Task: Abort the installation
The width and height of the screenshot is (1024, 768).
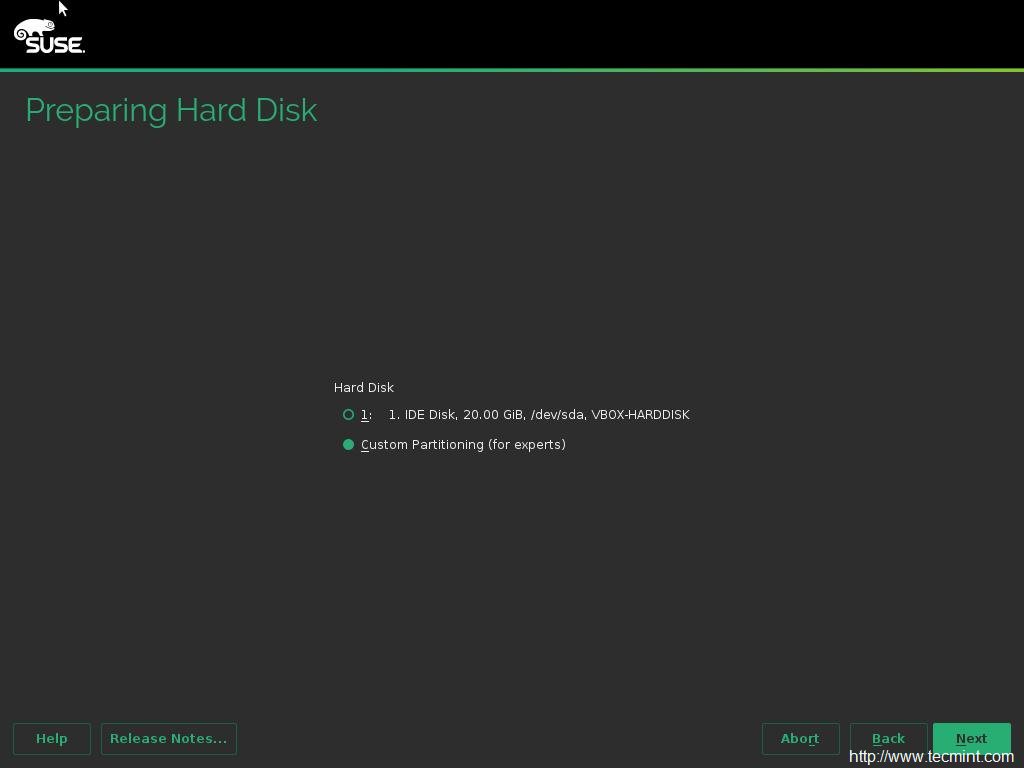Action: 801,739
